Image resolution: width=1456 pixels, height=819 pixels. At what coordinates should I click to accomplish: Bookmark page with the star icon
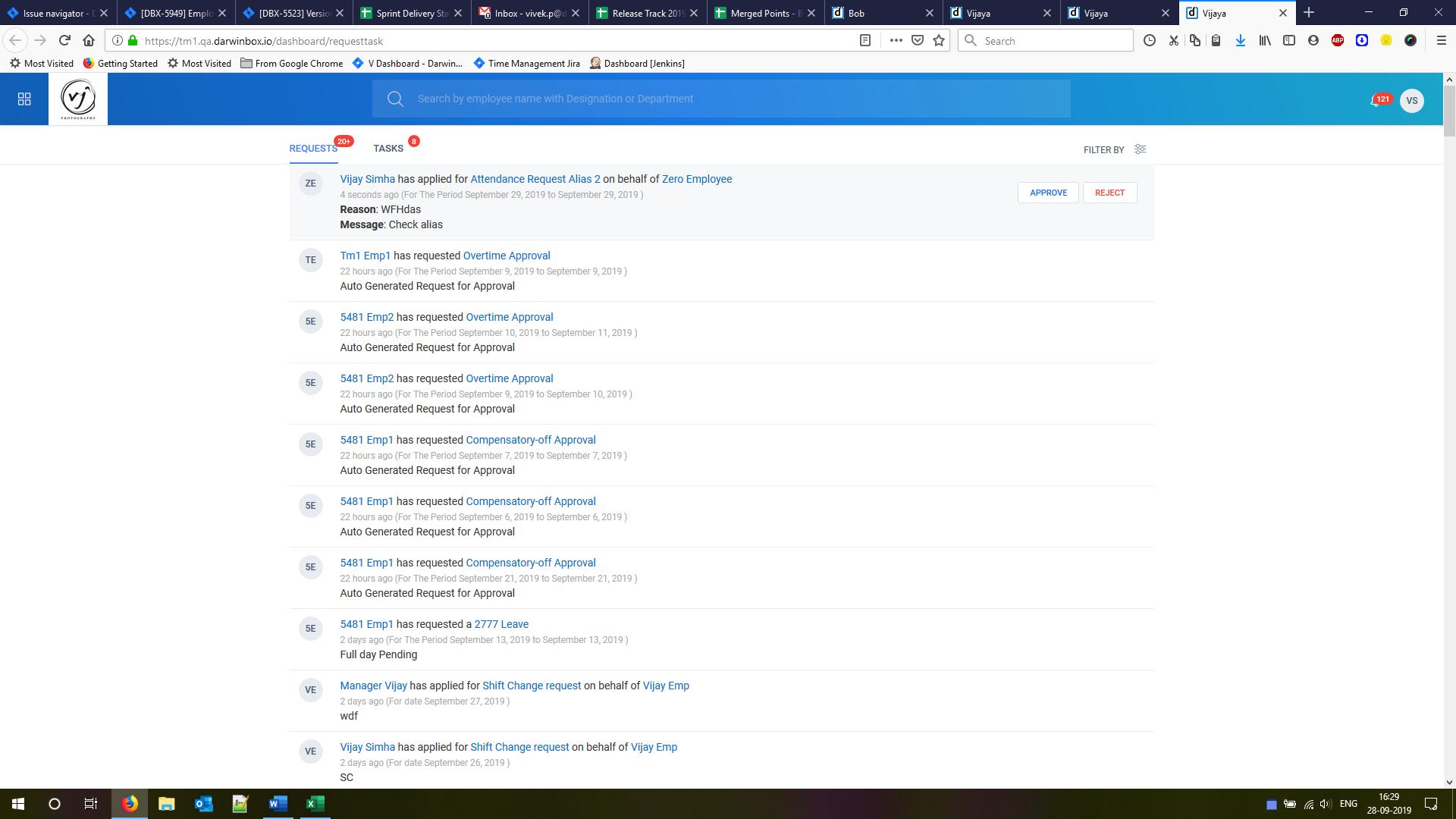pos(939,41)
